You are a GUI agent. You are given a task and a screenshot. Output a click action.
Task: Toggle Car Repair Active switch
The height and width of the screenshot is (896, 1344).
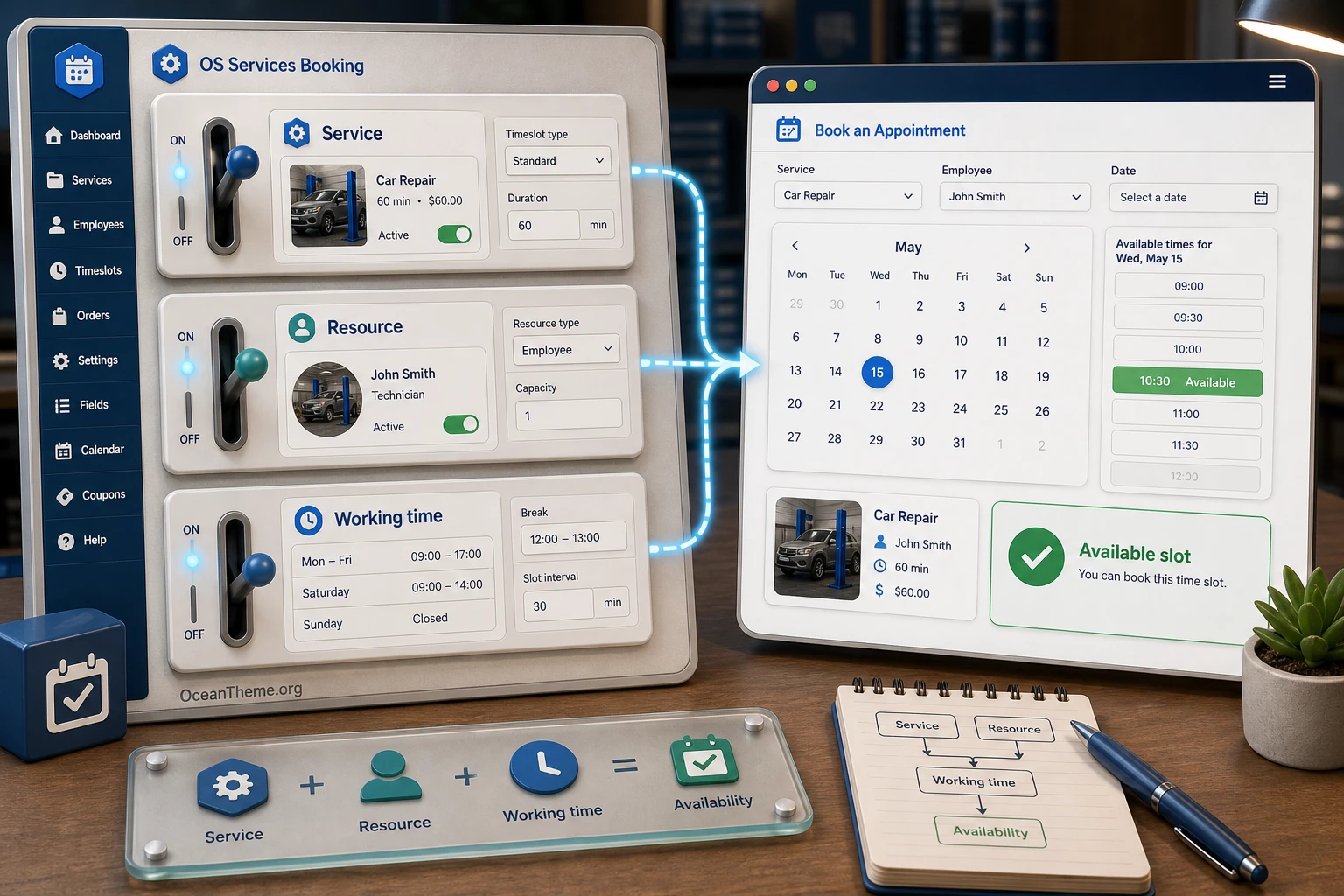point(454,234)
